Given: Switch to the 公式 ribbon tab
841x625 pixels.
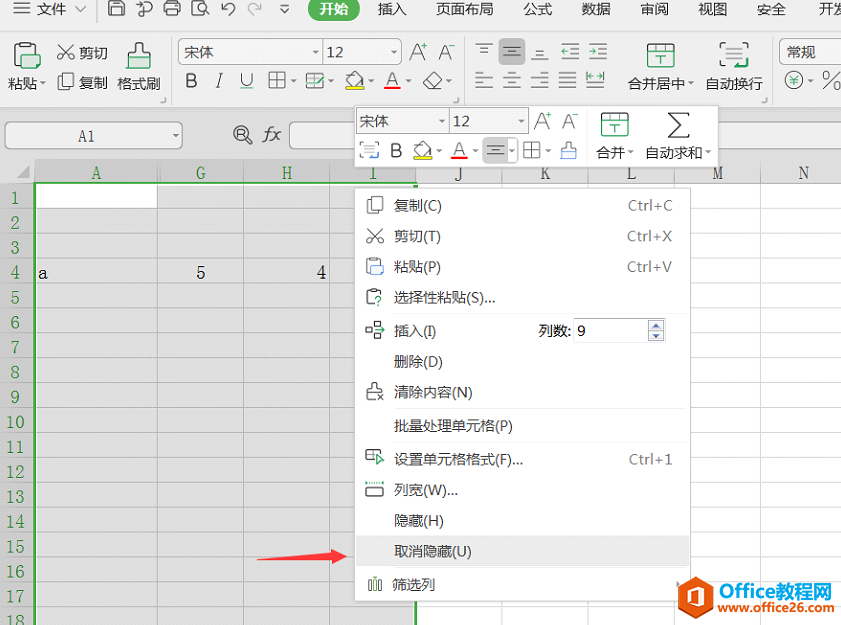Looking at the screenshot, I should (537, 9).
